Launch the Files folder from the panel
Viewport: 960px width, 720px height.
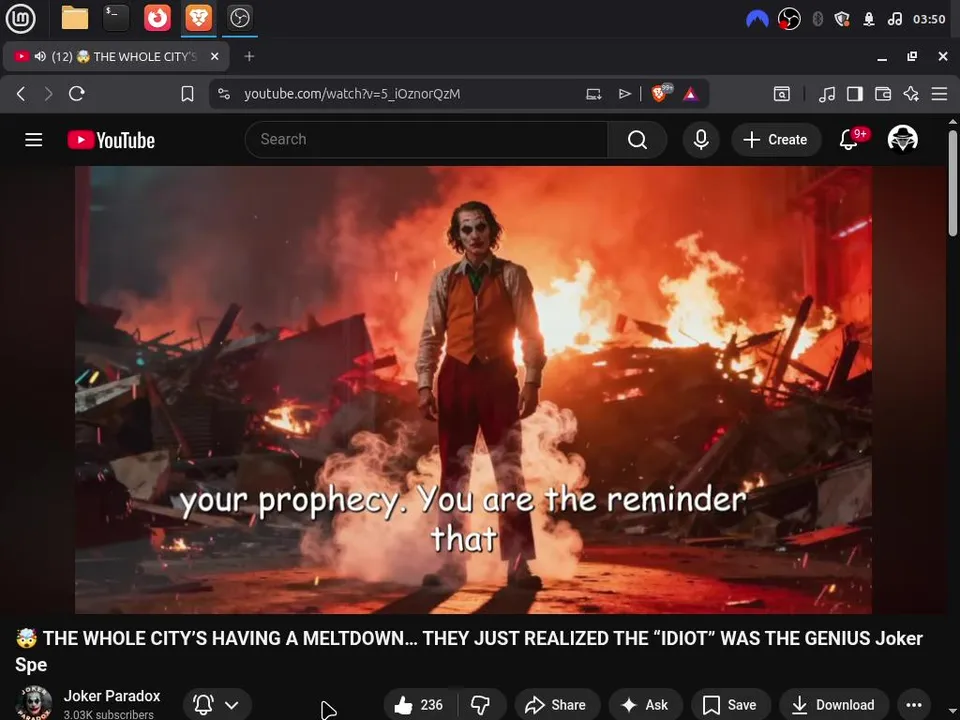click(x=75, y=18)
